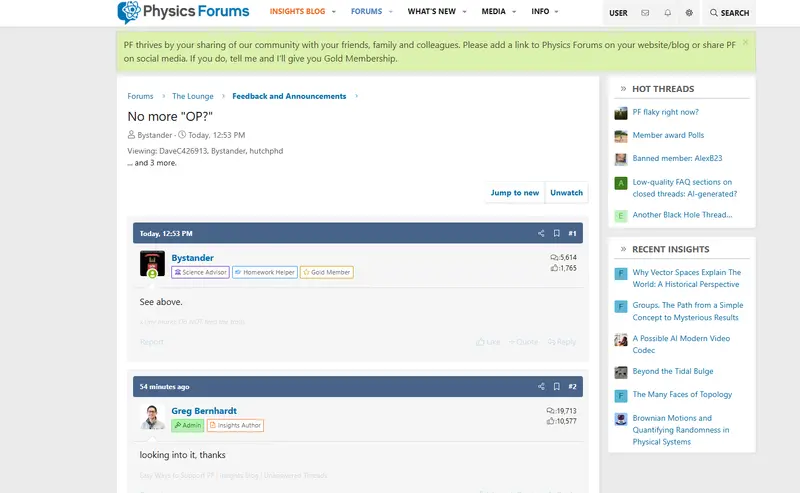Open 'Why Vector Spaces Explain The World' insight
Viewport: 800px width, 493px height.
687,278
